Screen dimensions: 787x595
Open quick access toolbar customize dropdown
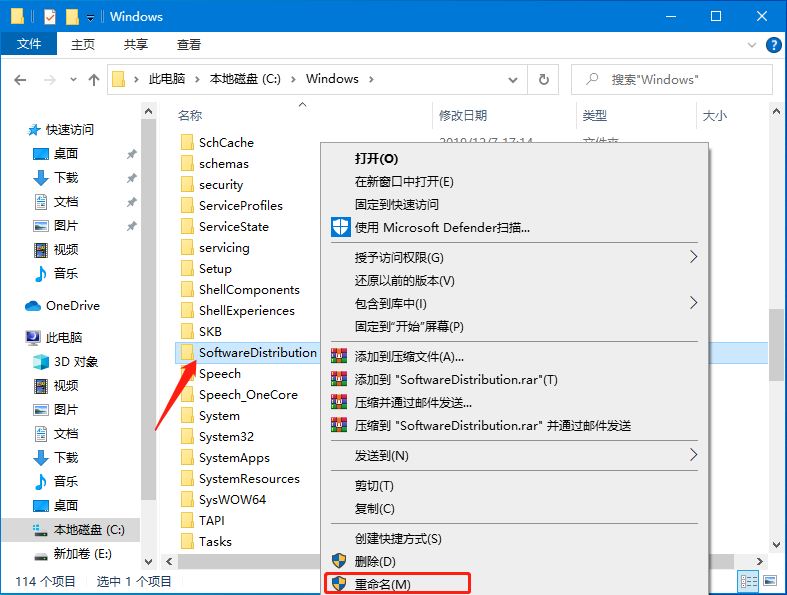[x=90, y=18]
